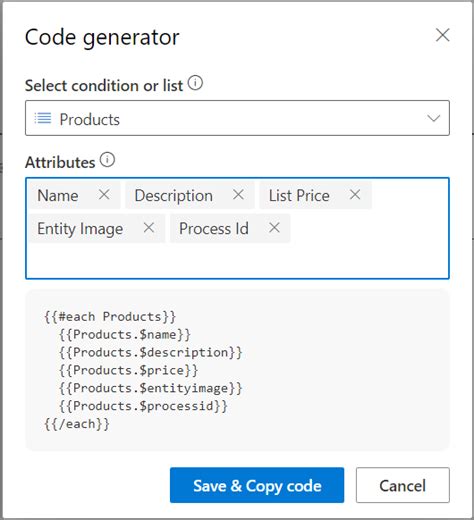Click info icon beside Select condition or list

[195, 83]
